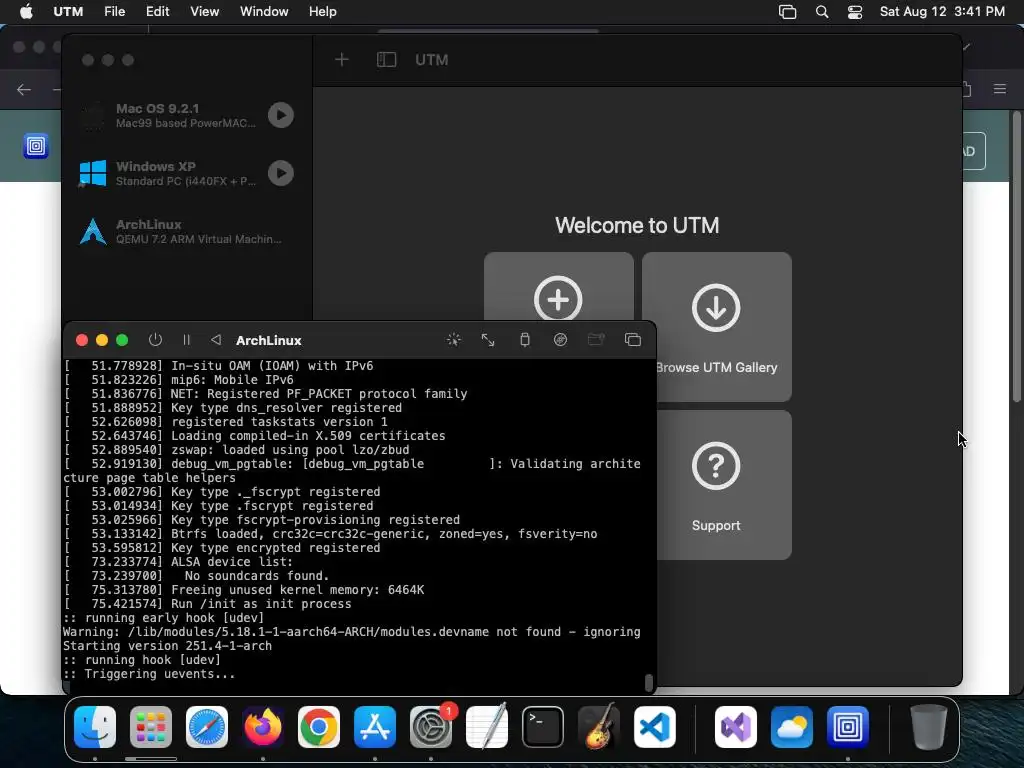
Task: Create a new virtual machine card
Action: [x=558, y=287]
